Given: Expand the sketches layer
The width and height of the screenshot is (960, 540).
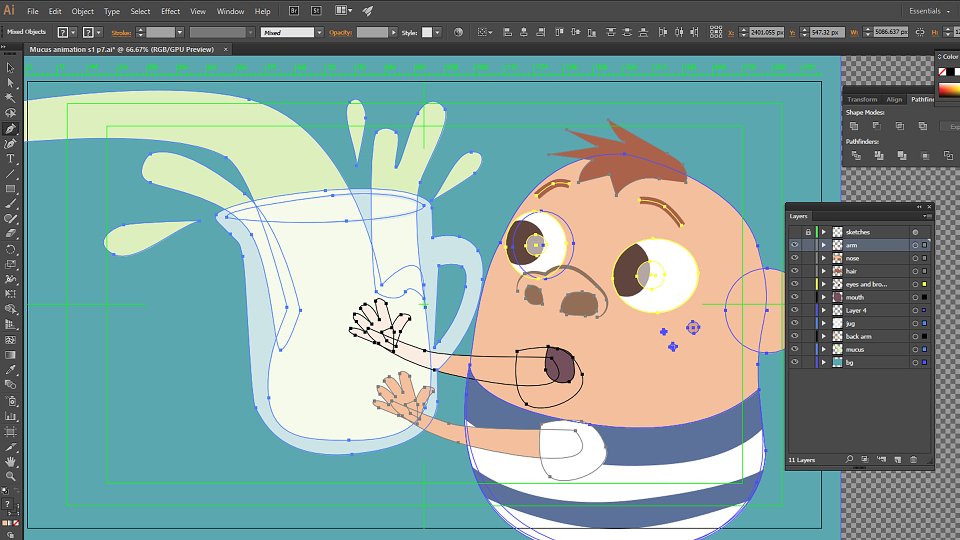Looking at the screenshot, I should (x=824, y=232).
